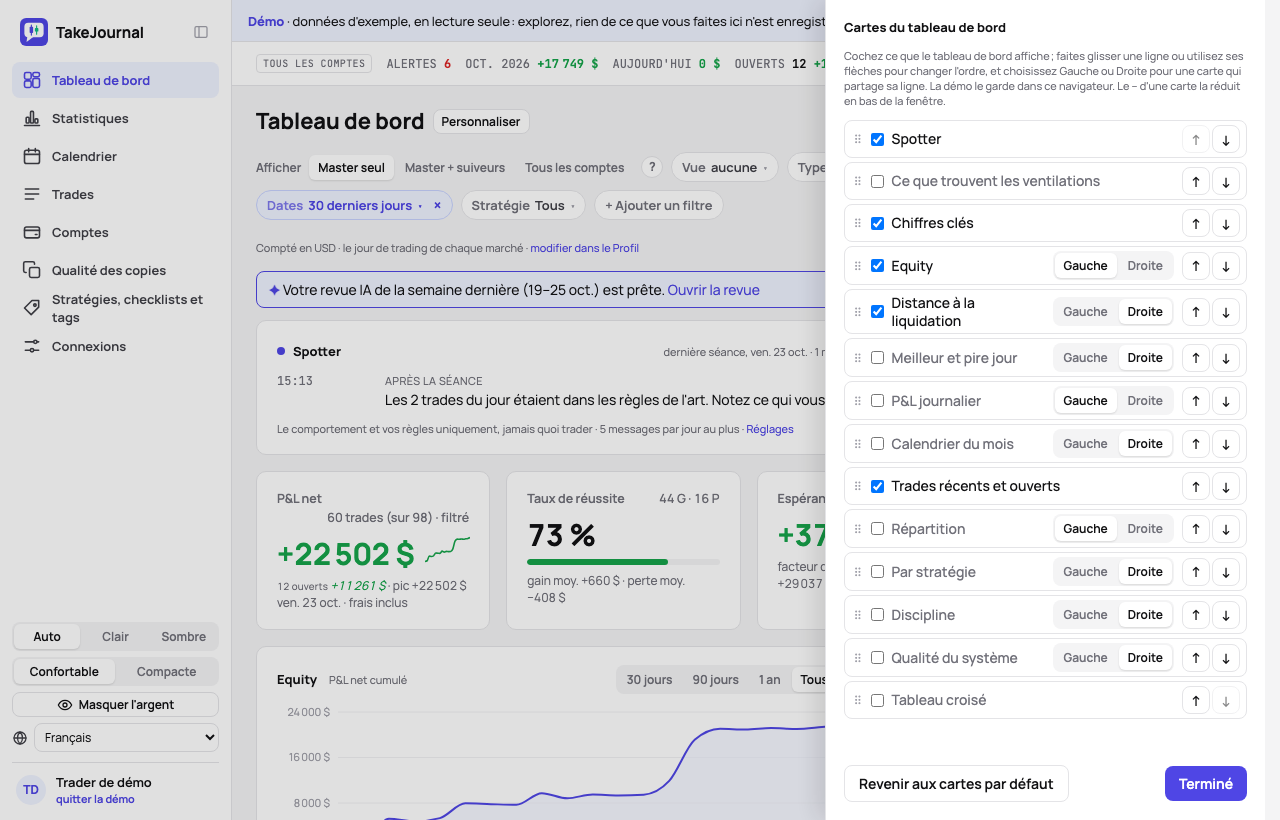
Task: Open the Vue aucune dropdown
Action: pyautogui.click(x=725, y=167)
